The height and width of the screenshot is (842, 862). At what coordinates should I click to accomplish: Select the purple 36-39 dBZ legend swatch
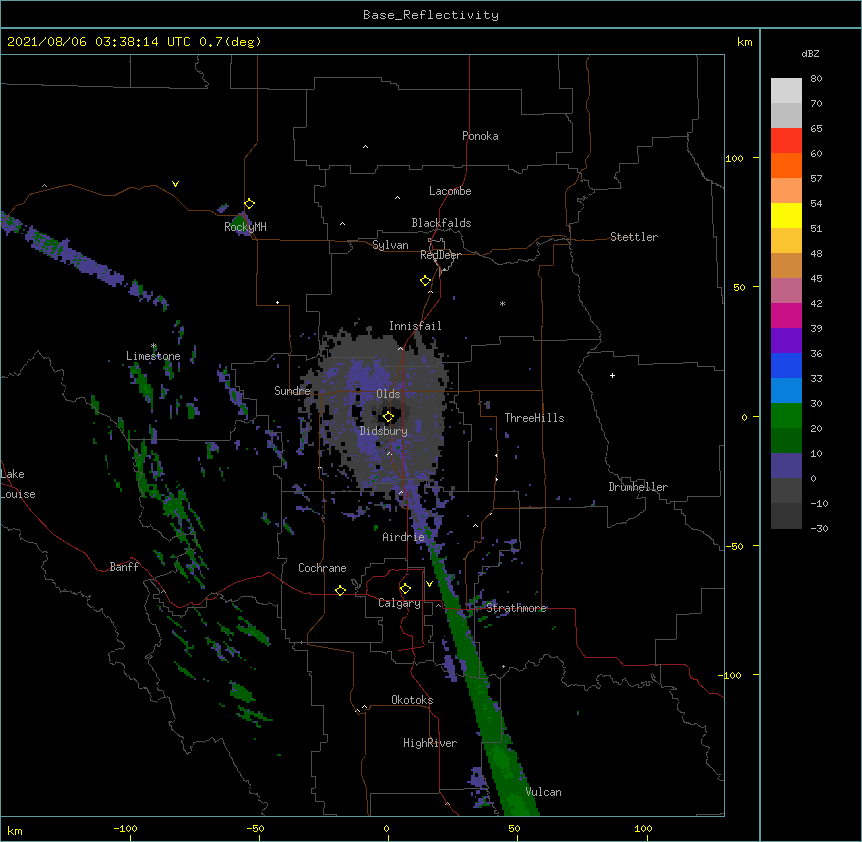tap(786, 341)
